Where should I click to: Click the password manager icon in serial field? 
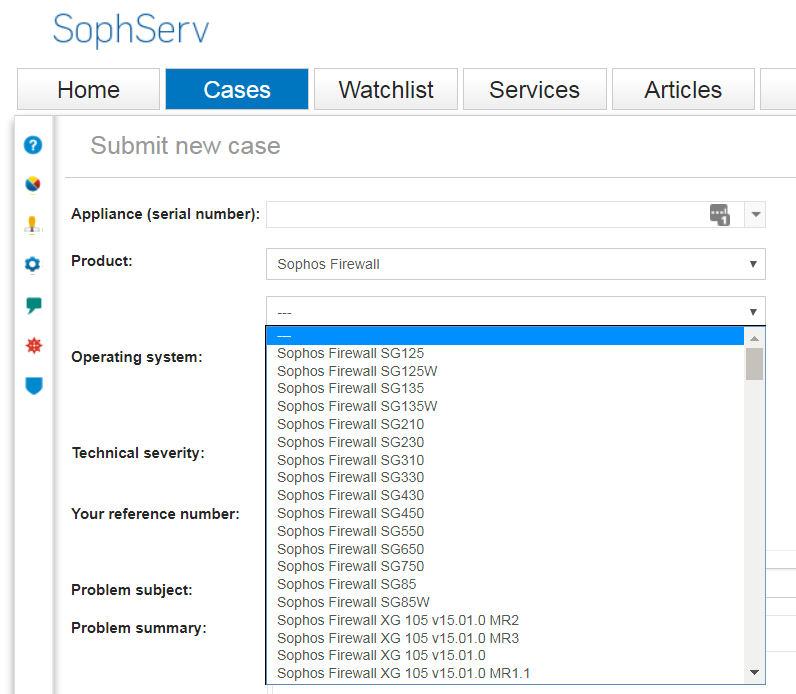720,214
